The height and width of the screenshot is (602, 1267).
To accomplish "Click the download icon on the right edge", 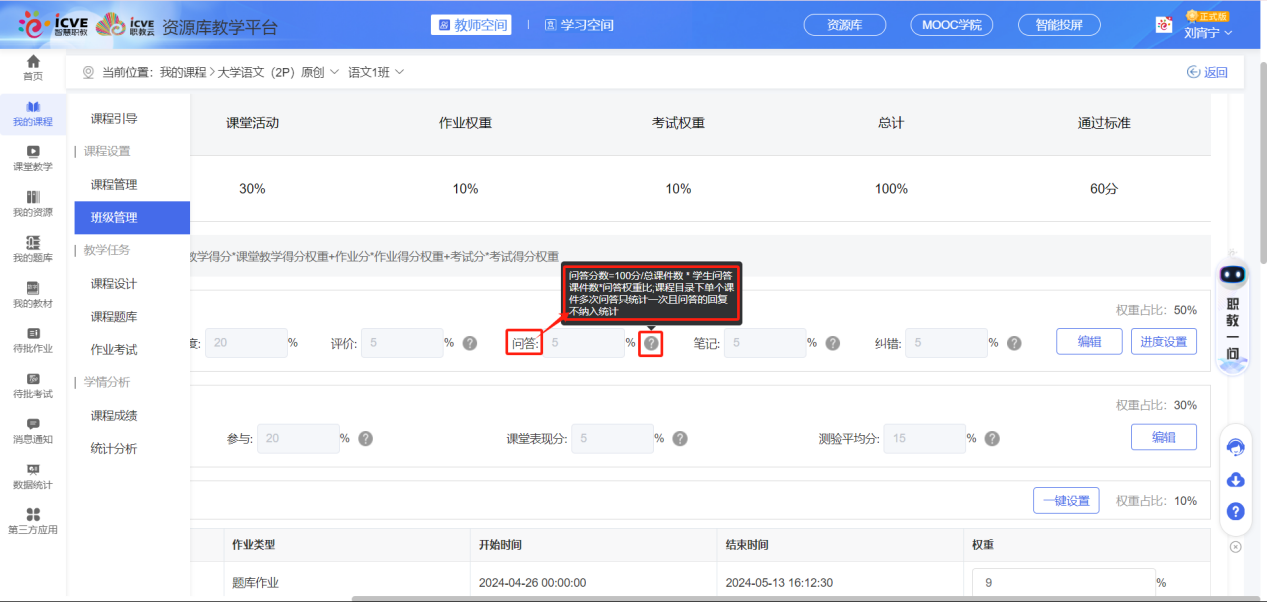I will [1235, 480].
